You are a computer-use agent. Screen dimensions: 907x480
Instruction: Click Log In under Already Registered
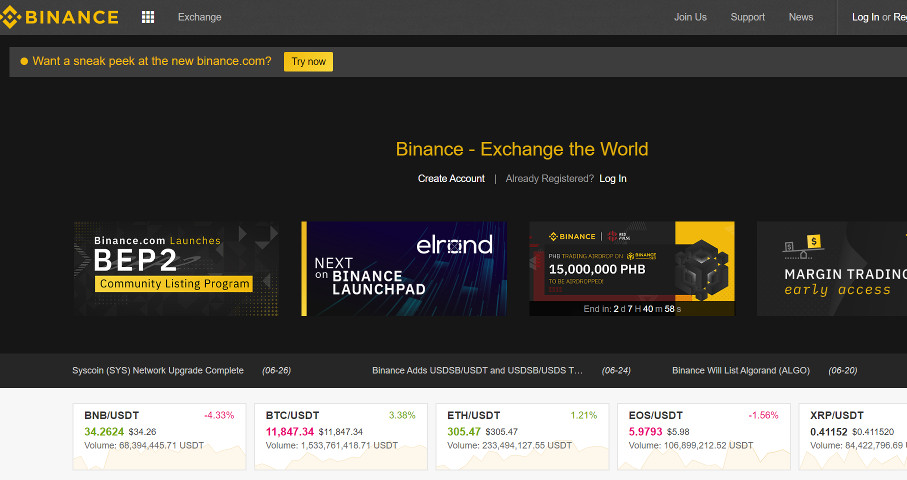[613, 179]
